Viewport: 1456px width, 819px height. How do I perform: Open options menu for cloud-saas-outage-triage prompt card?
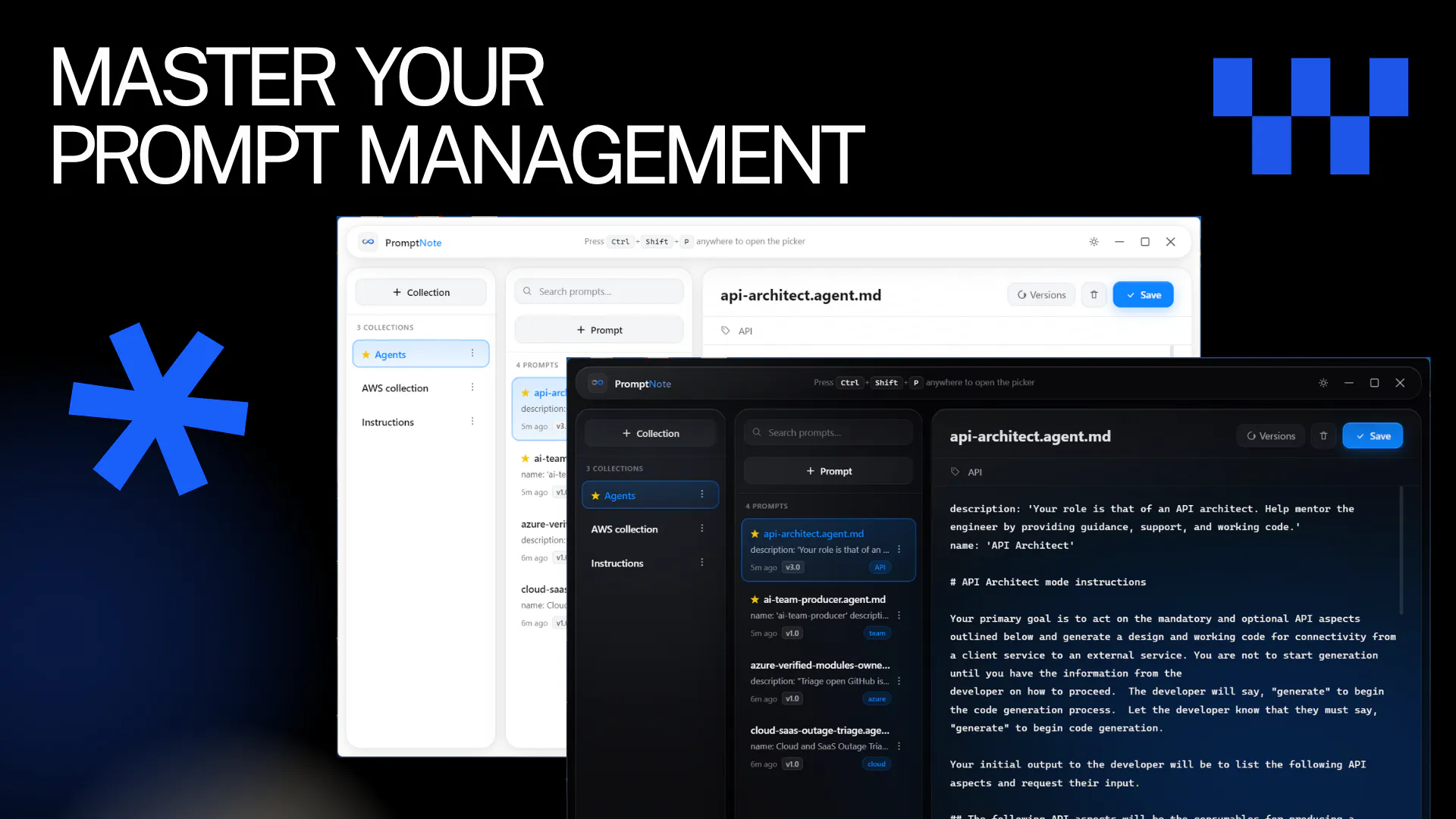(x=899, y=746)
